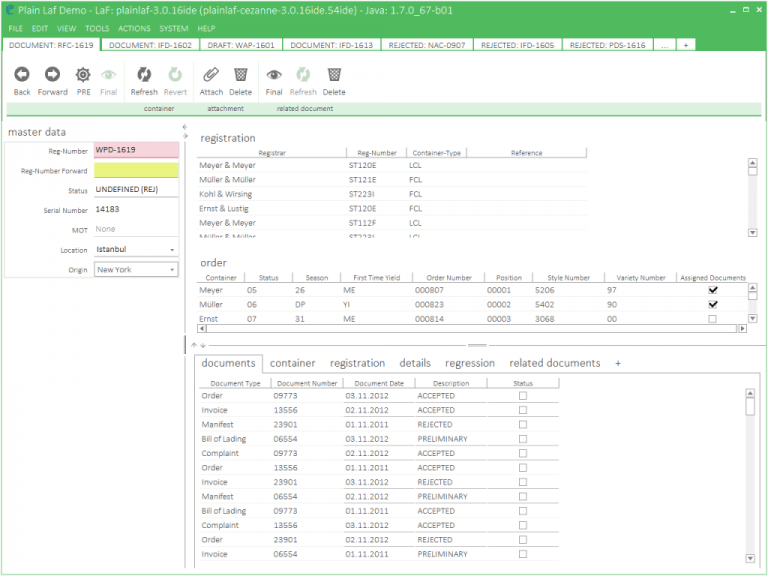This screenshot has height=576, width=768.
Task: Click the Attach paperclip icon
Action: (211, 74)
